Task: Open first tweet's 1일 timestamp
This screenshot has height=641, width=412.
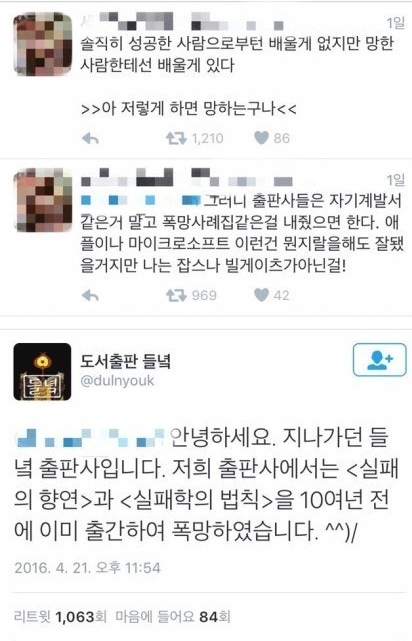Action: 395,23
